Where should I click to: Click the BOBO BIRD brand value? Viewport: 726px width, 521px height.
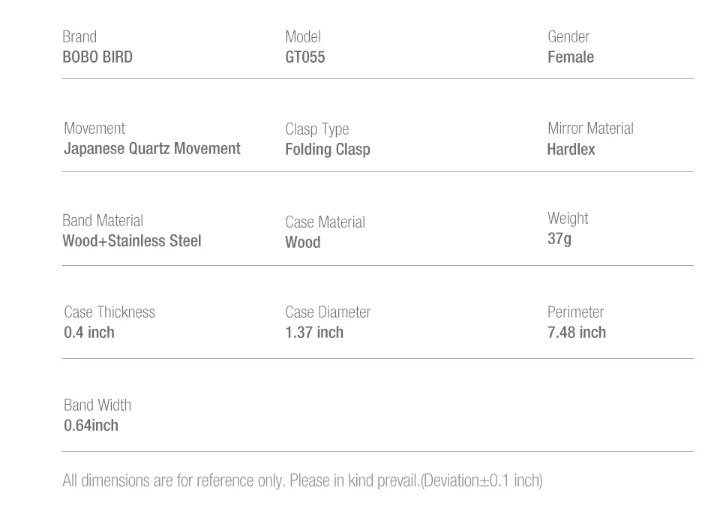[98, 57]
